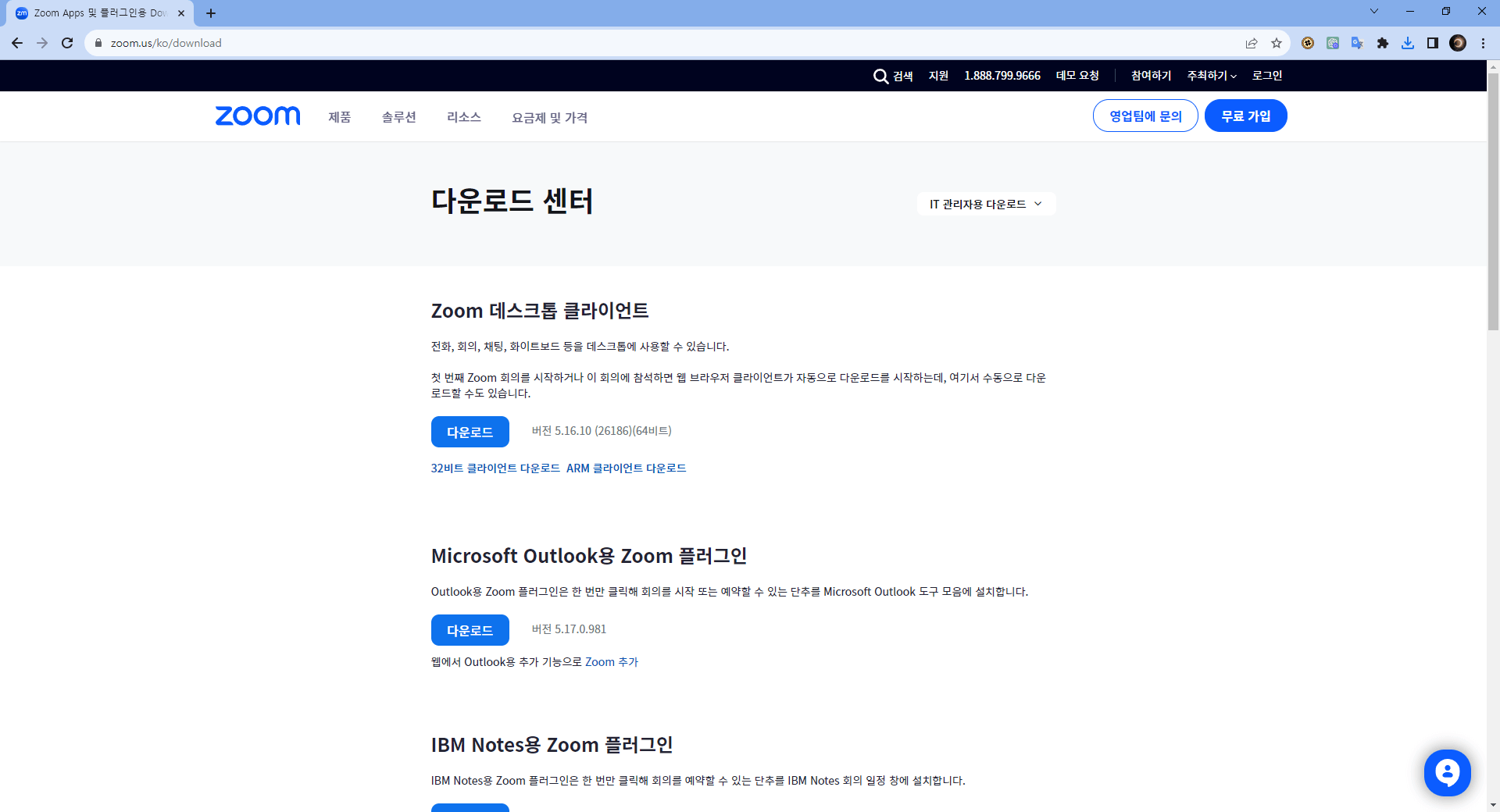1500x812 pixels.
Task: Click the scrollbar down arrow
Action: 1493,805
